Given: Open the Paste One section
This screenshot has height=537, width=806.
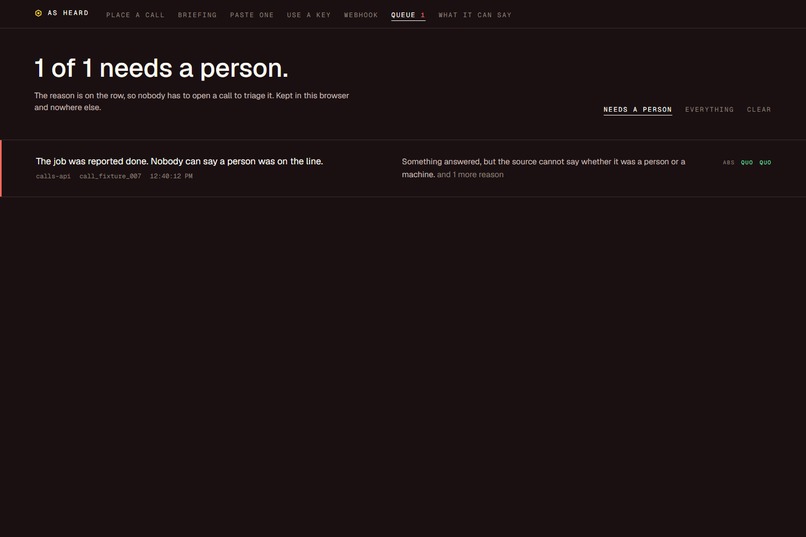Looking at the screenshot, I should pos(252,15).
